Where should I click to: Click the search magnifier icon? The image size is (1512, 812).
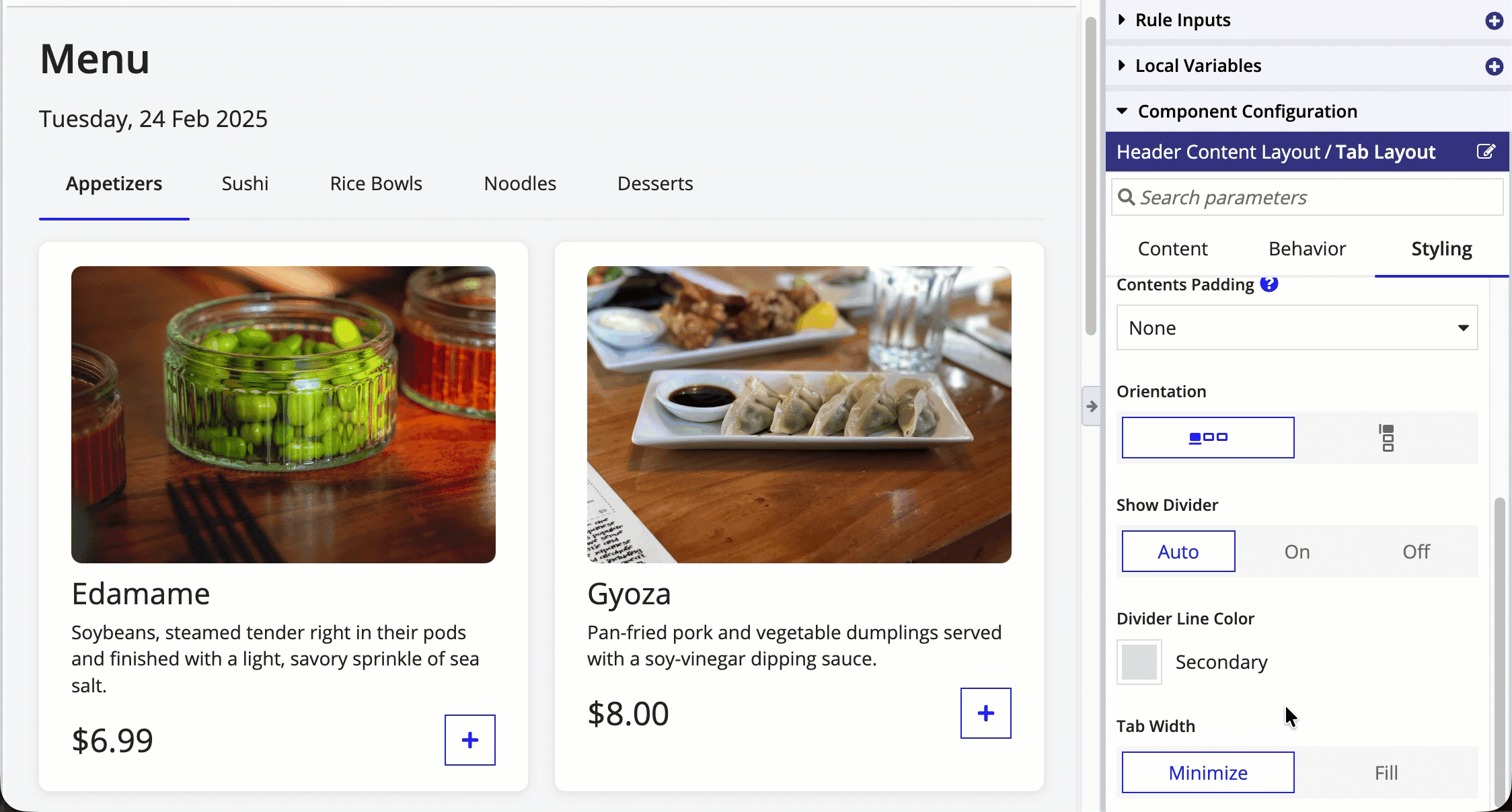pos(1126,197)
